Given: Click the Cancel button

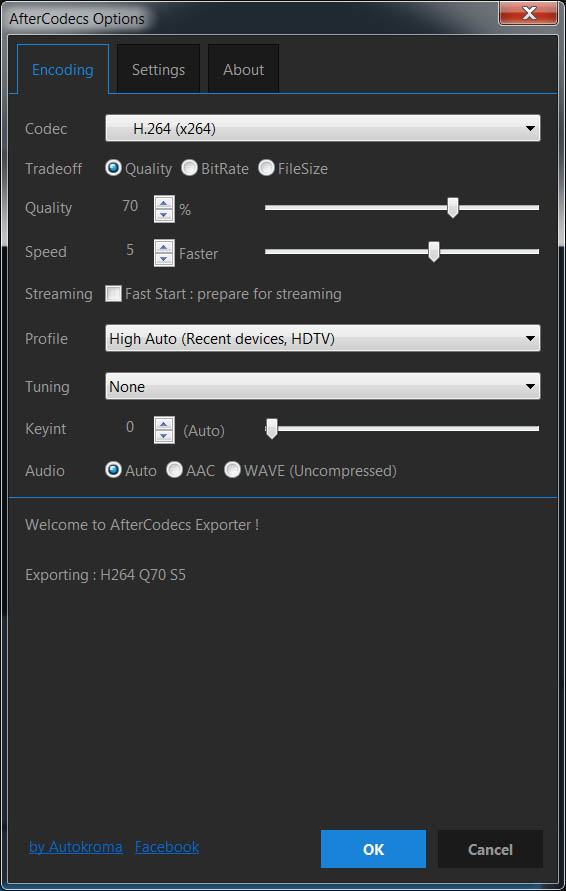Looking at the screenshot, I should pos(490,849).
